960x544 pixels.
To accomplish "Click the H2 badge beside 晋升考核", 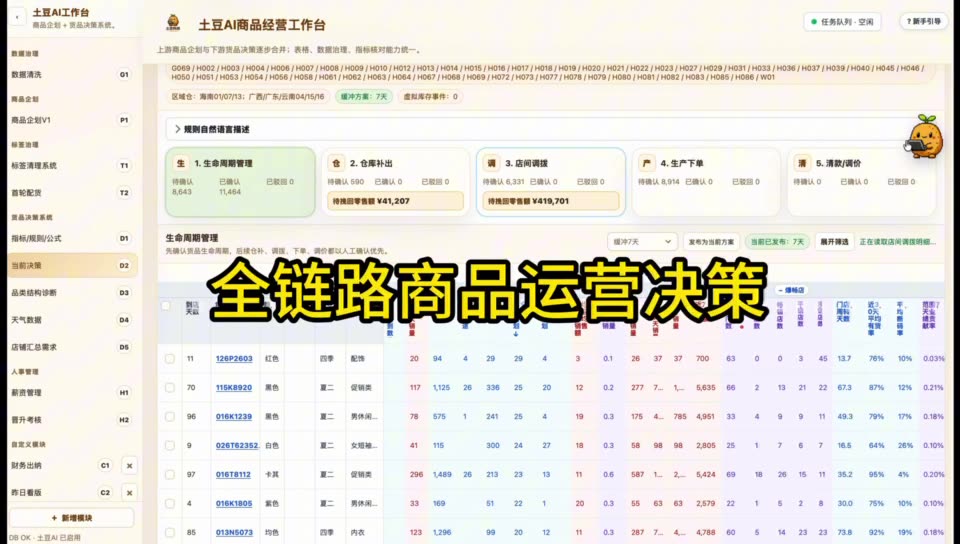I will [124, 420].
